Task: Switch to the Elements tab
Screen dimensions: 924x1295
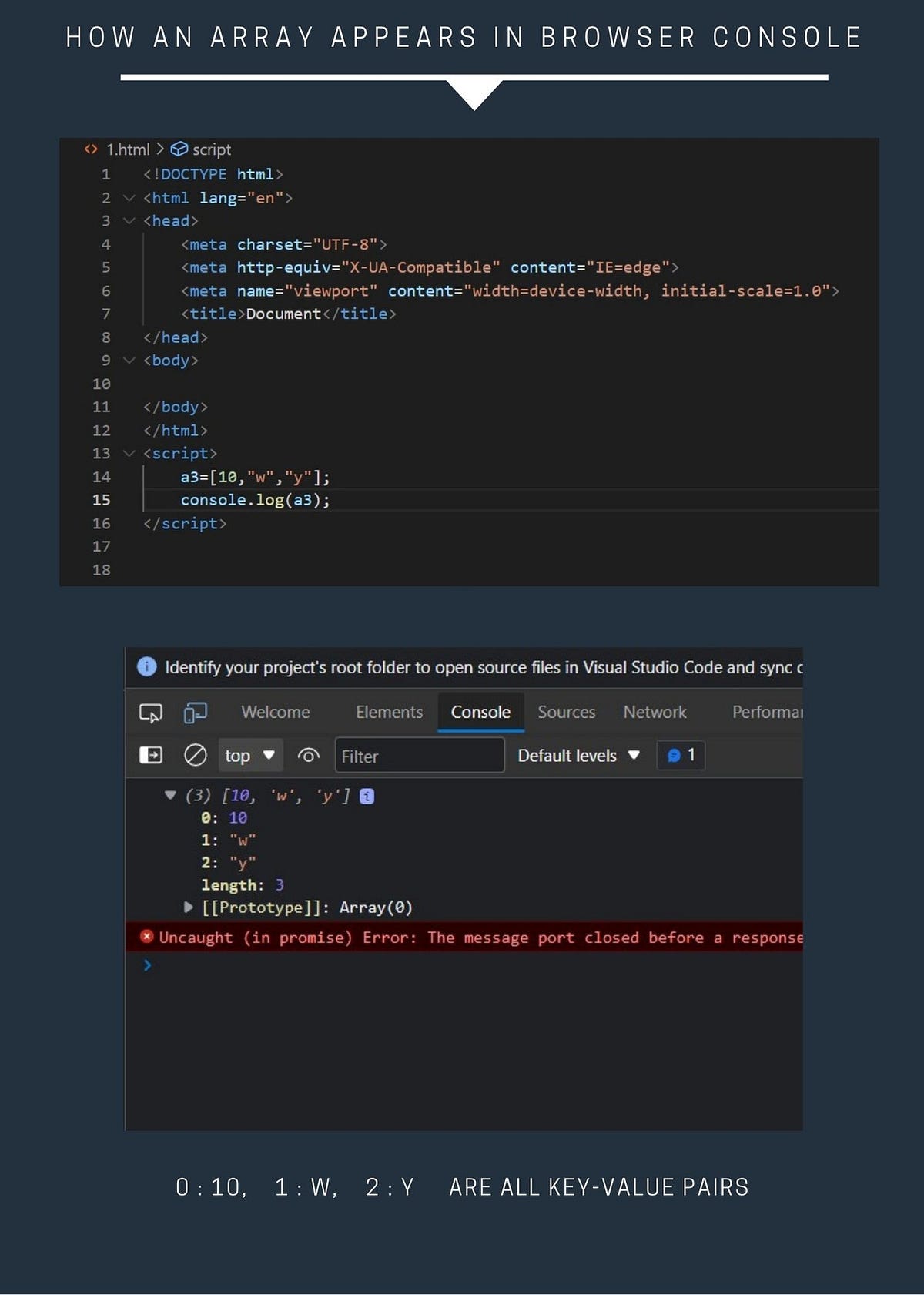Action: click(x=389, y=713)
